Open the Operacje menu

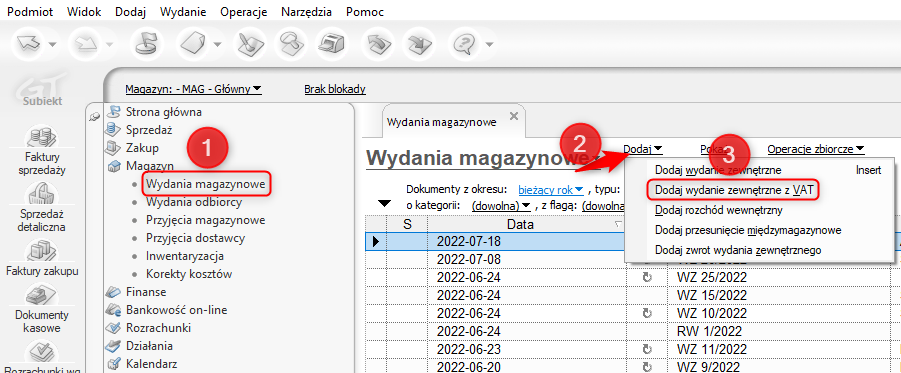click(x=245, y=11)
